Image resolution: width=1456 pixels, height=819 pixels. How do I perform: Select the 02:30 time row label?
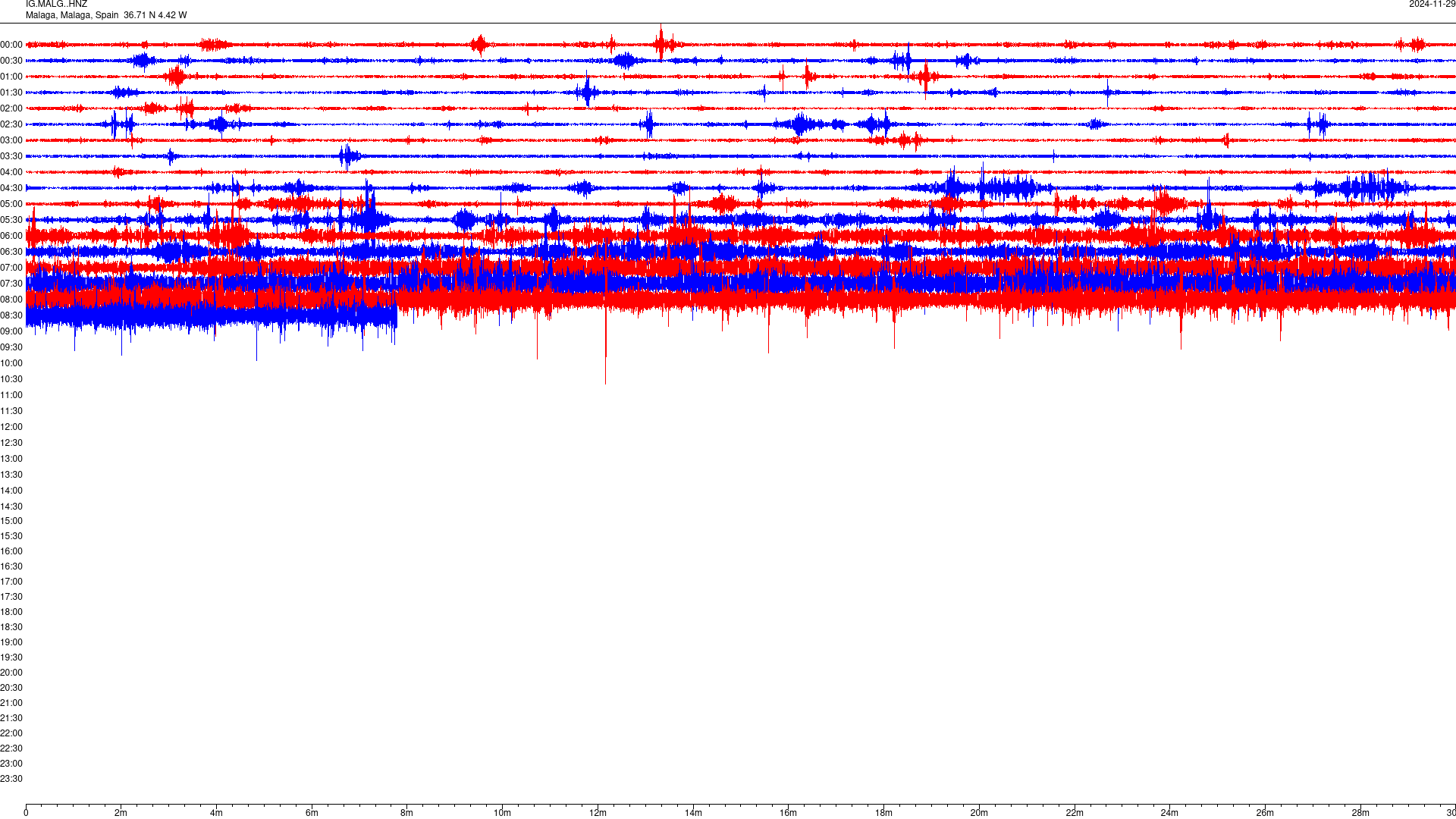click(x=11, y=124)
